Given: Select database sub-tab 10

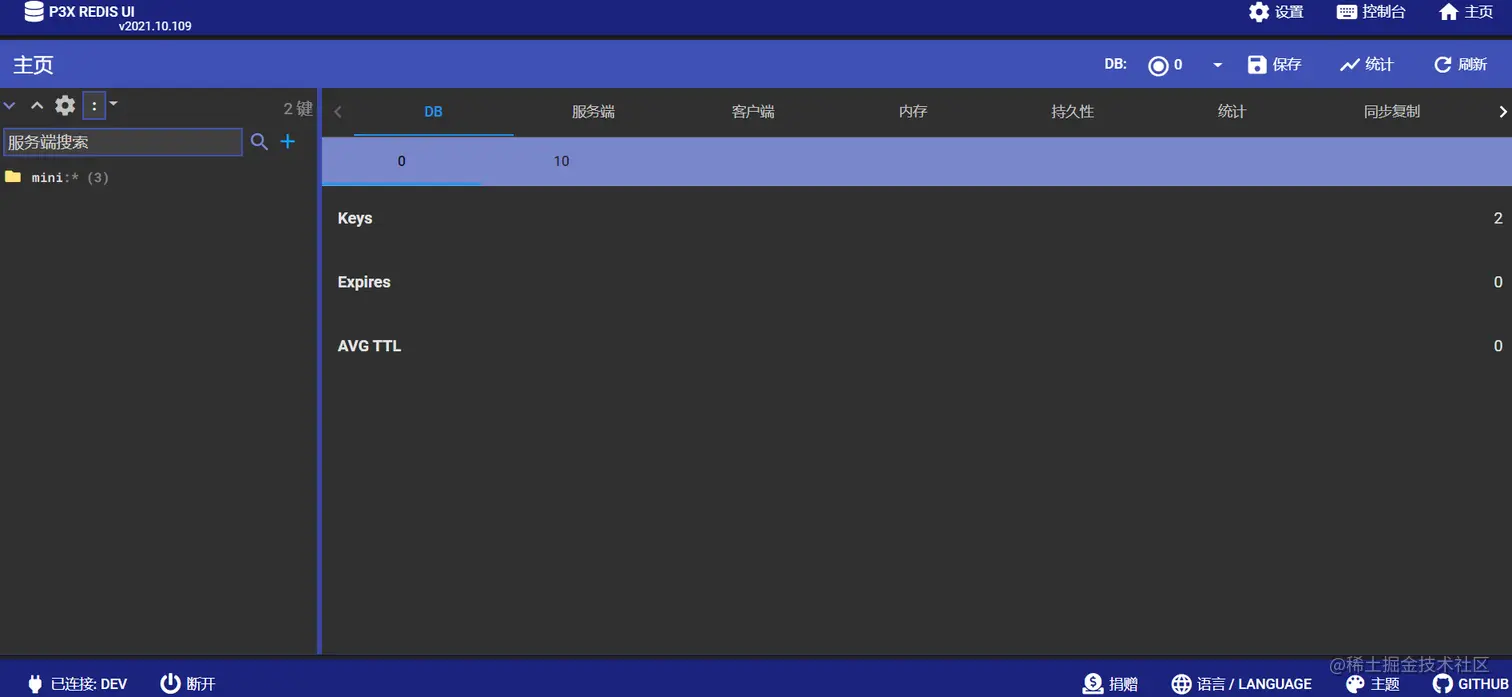Looking at the screenshot, I should 561,161.
